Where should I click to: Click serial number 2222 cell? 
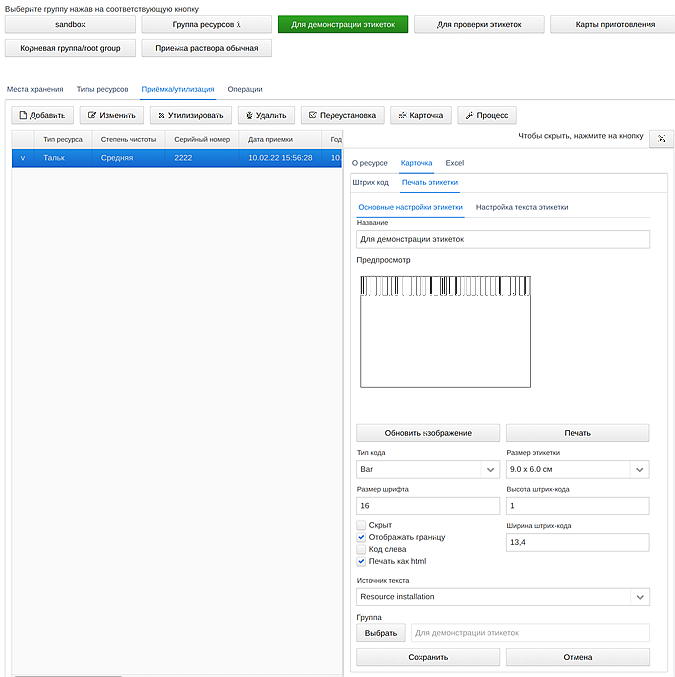(202, 158)
